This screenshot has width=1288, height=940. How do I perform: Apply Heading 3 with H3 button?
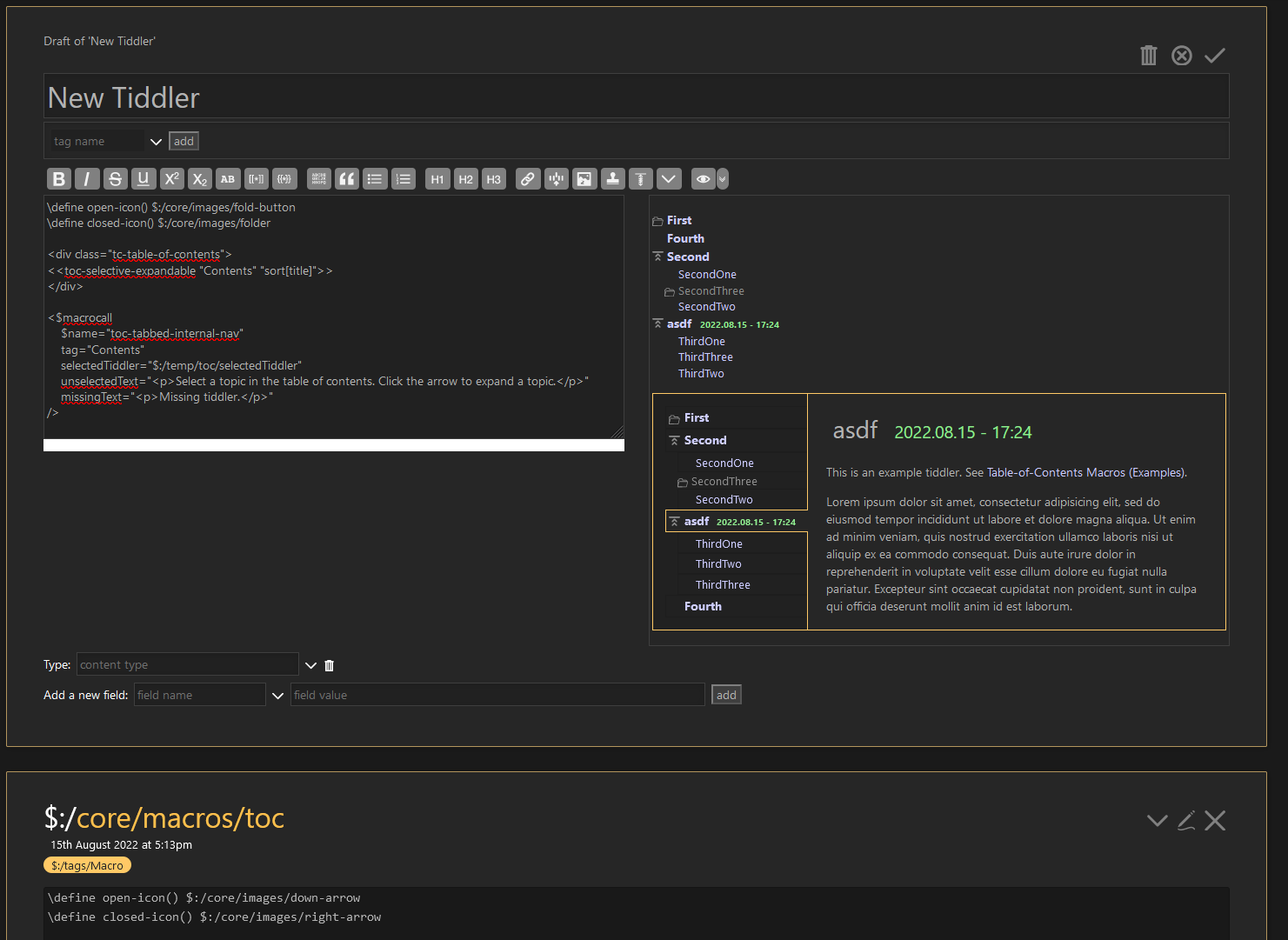(494, 179)
